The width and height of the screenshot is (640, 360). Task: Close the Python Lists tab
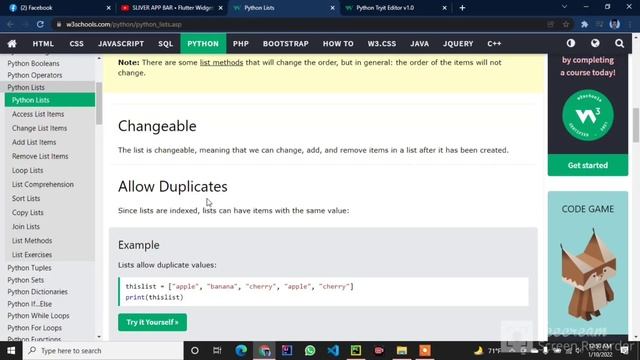pos(332,8)
